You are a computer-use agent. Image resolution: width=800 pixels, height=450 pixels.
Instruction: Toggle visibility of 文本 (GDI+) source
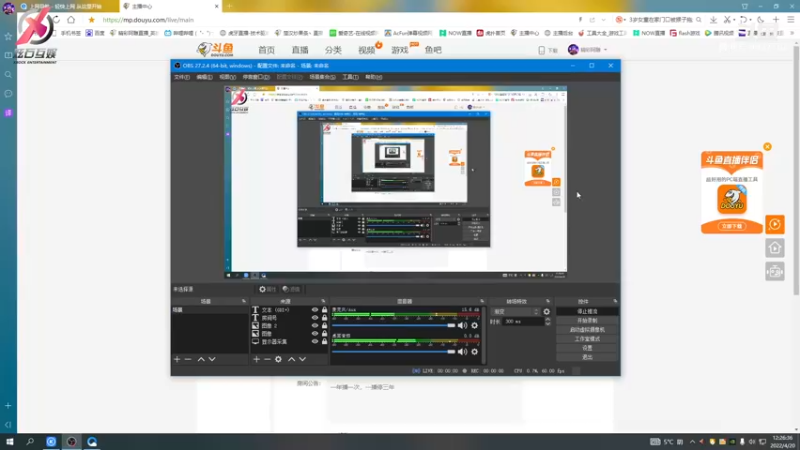click(315, 310)
